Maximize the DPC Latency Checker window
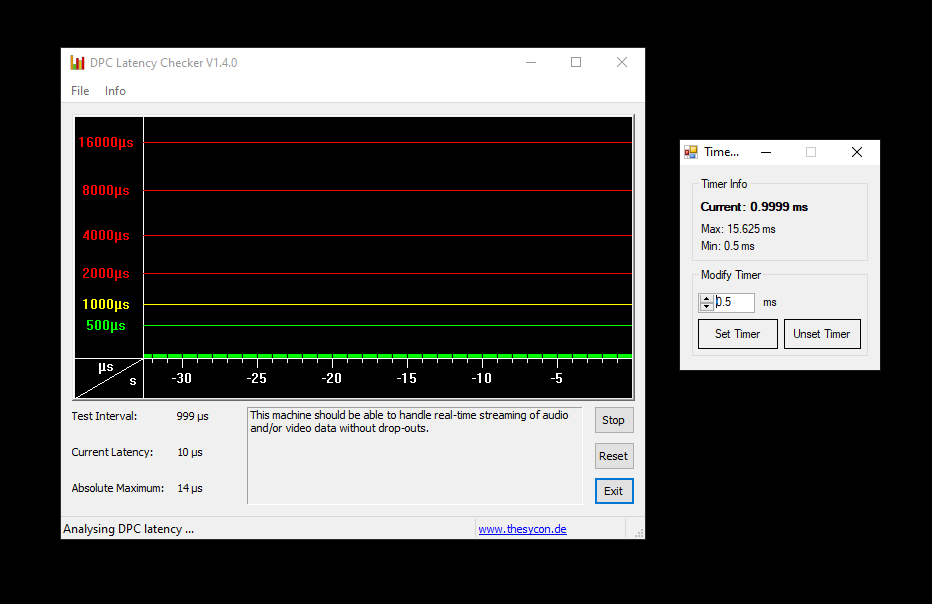 click(576, 62)
